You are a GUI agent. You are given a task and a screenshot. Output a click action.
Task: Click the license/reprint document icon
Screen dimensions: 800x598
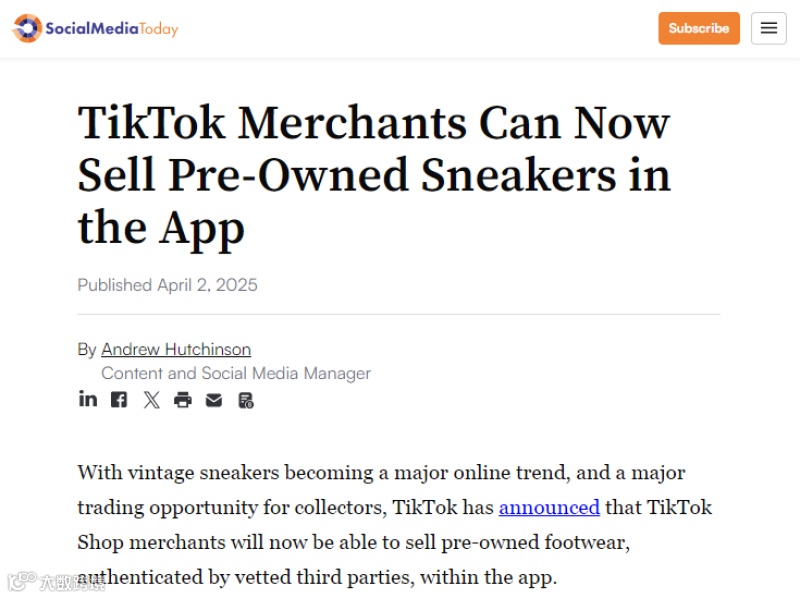[x=246, y=400]
